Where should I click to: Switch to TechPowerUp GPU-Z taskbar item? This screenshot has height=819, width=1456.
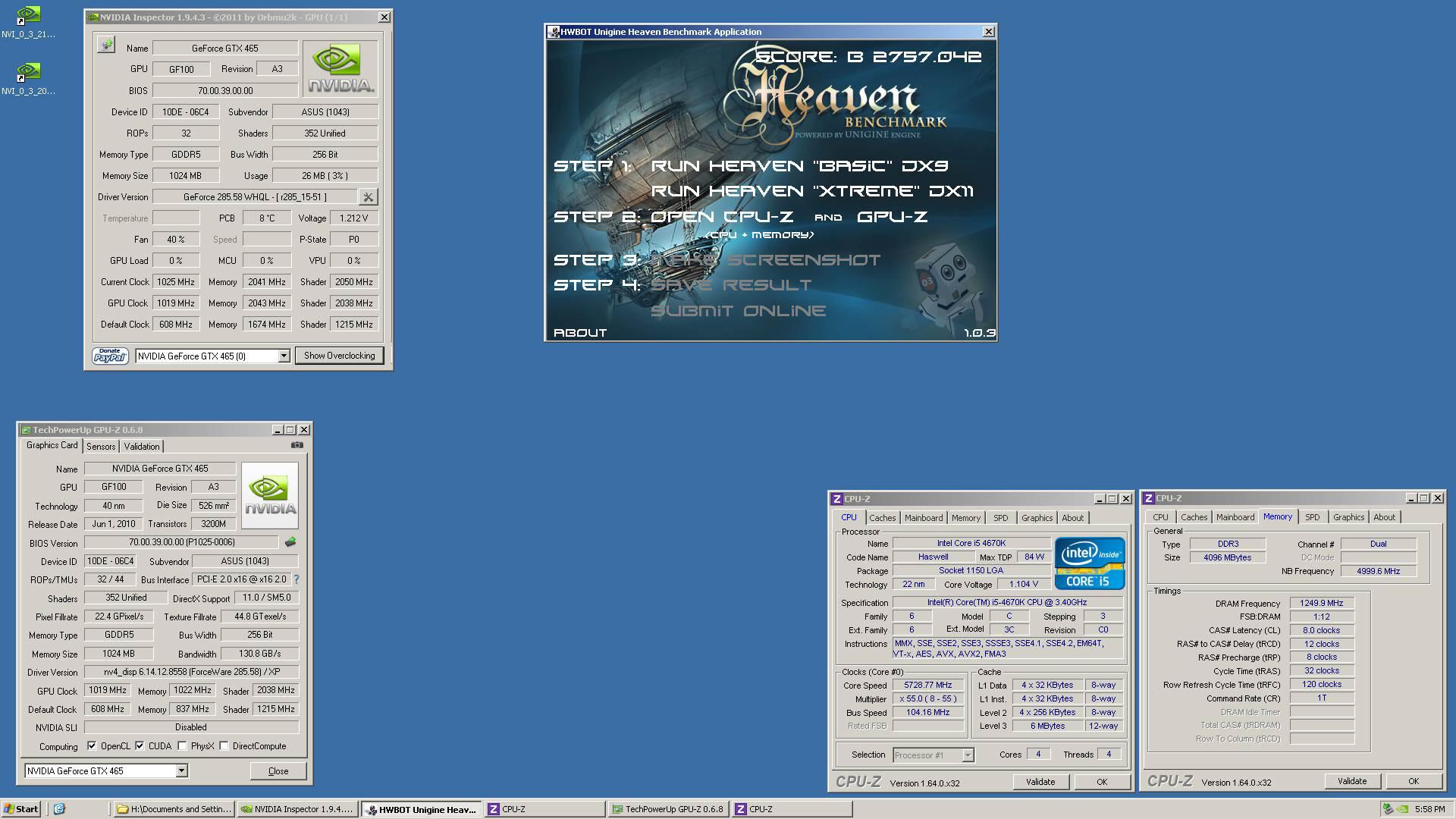[x=669, y=809]
